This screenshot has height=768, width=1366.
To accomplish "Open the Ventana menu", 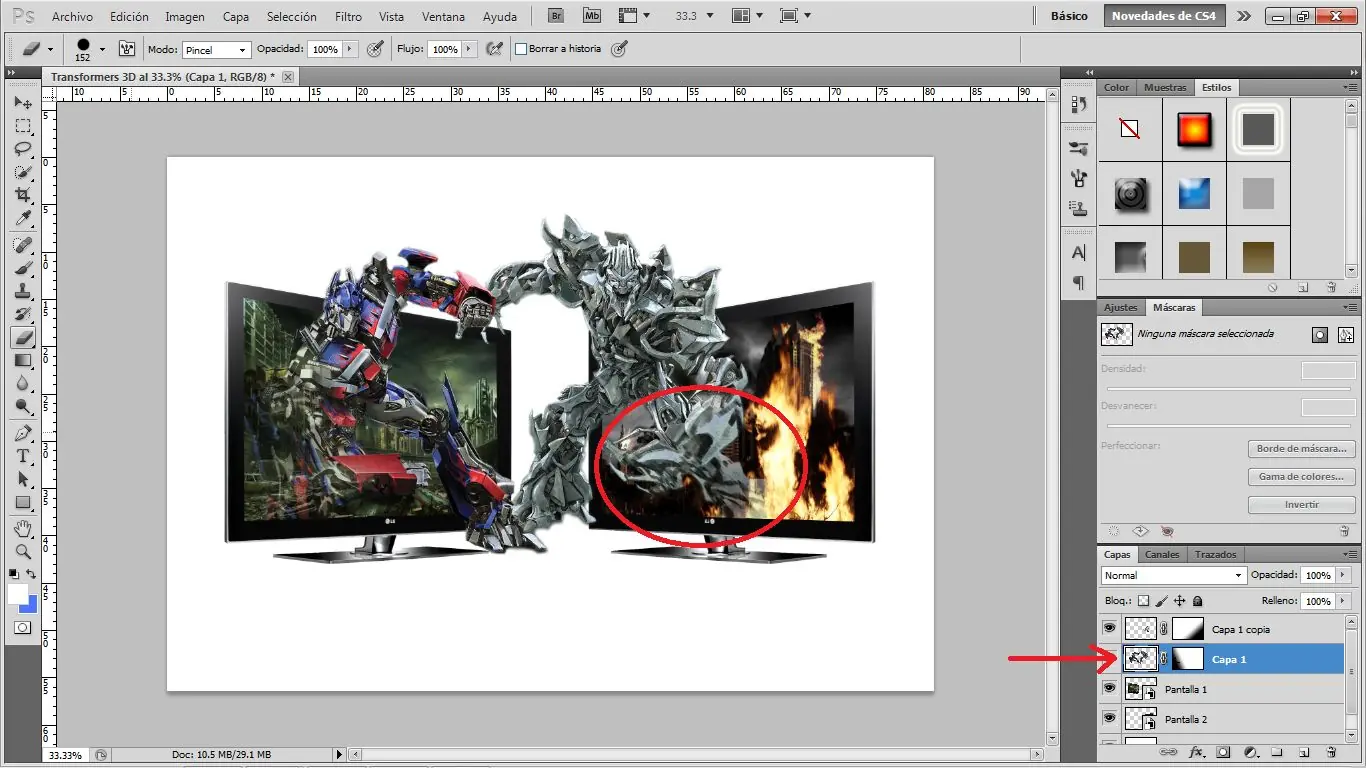I will 443,16.
